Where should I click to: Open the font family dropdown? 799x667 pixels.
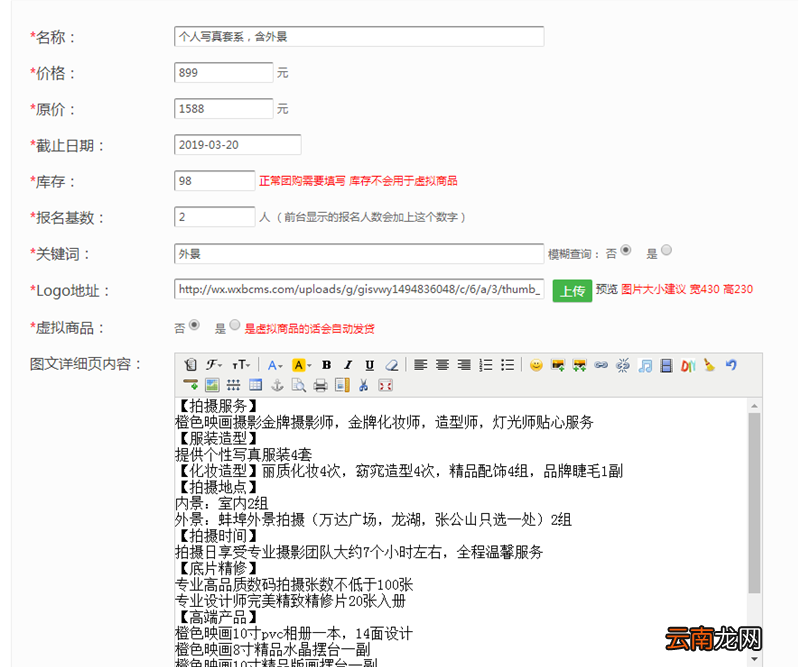[x=214, y=364]
